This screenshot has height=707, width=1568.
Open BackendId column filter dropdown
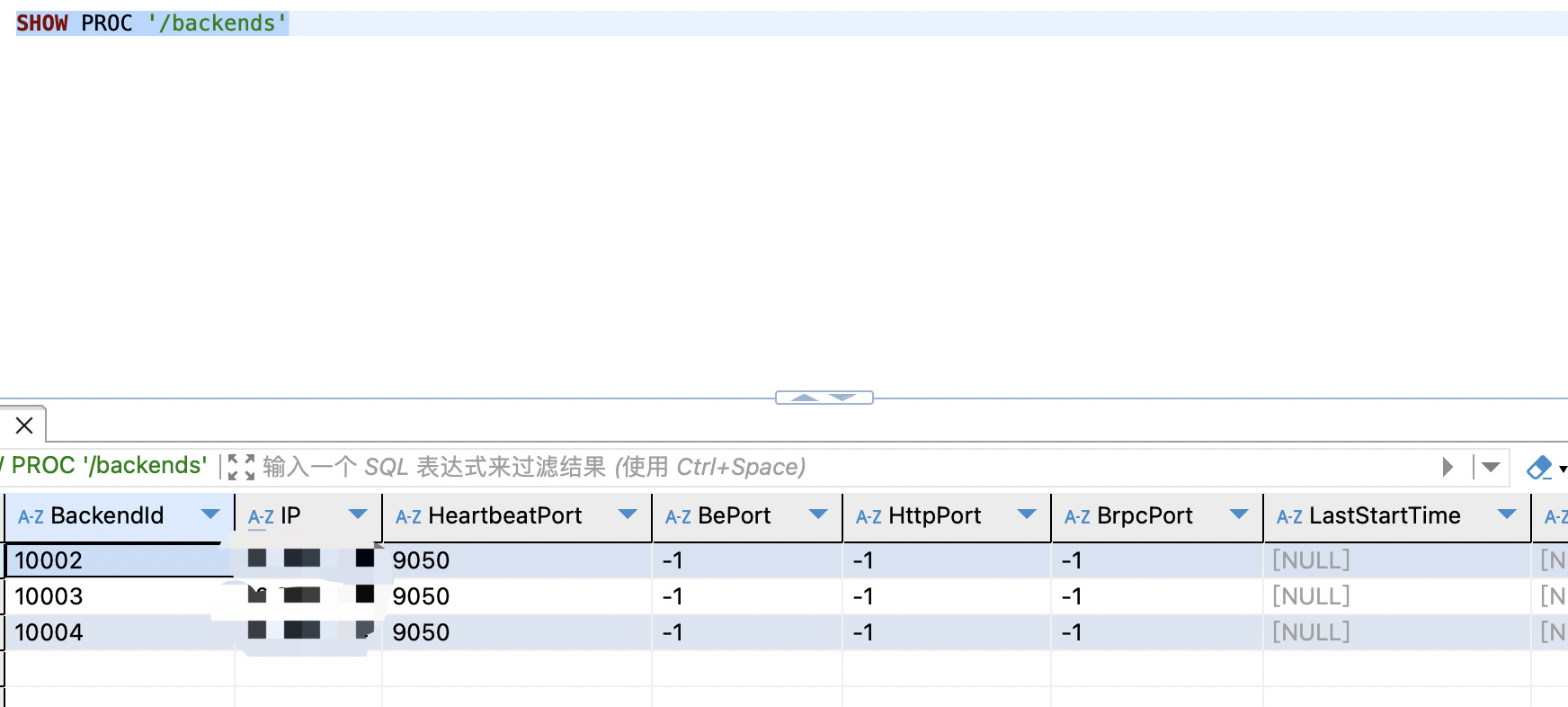[210, 515]
